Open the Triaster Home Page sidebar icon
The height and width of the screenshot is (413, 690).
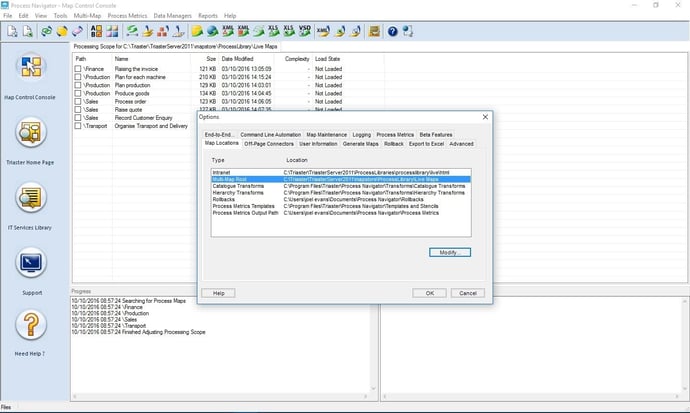tap(31, 132)
